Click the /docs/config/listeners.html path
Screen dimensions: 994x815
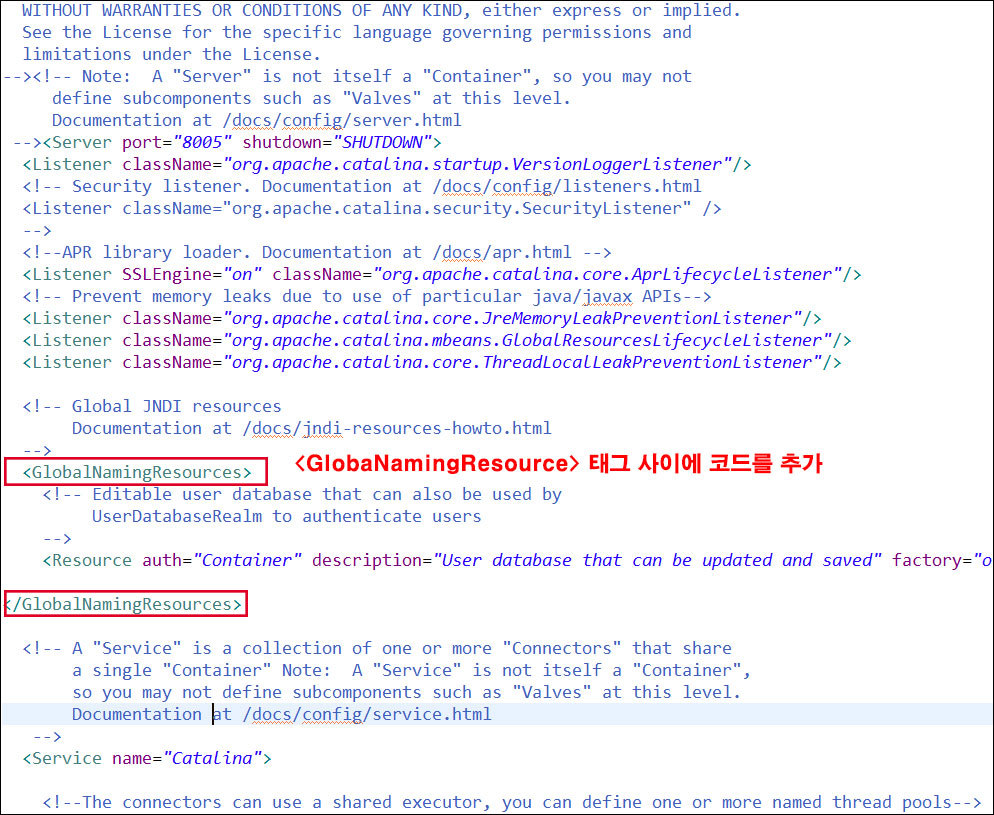click(567, 186)
